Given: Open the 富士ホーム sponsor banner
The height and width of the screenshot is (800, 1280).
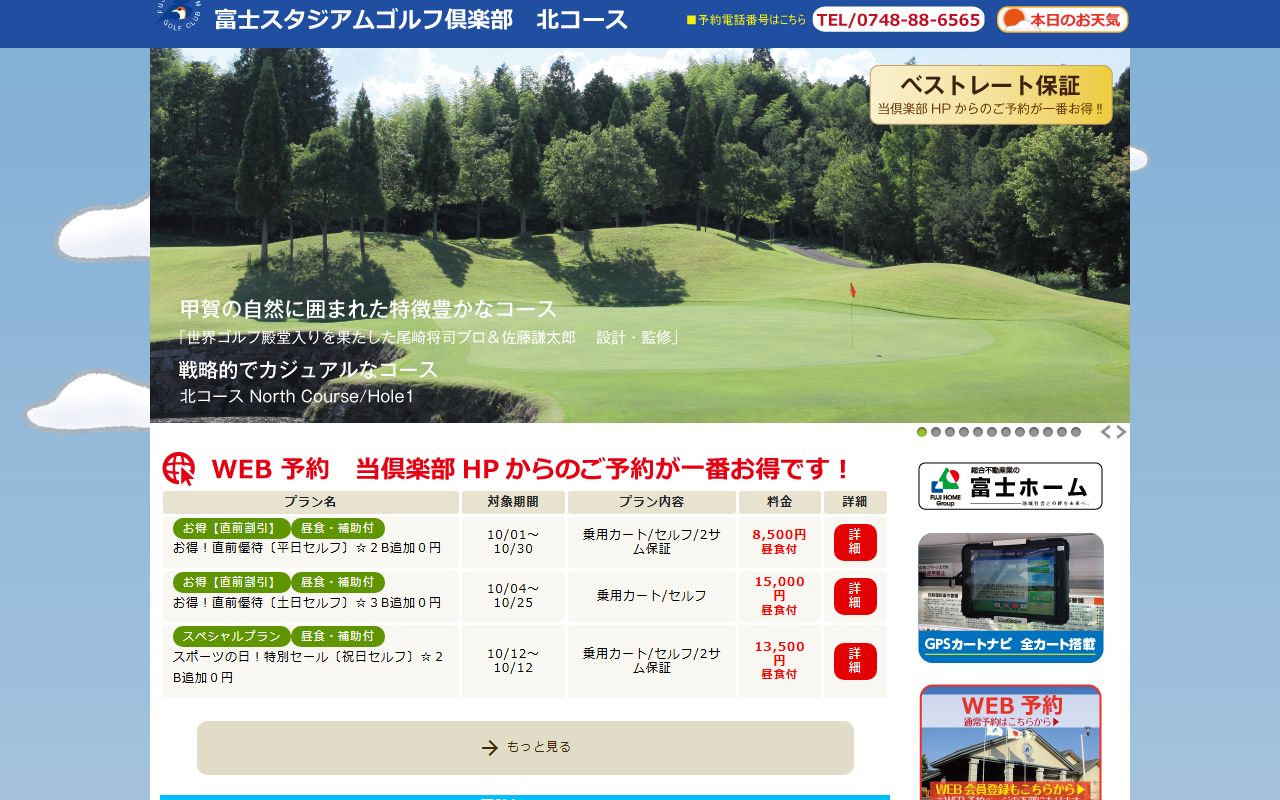Looking at the screenshot, I should pyautogui.click(x=1010, y=486).
